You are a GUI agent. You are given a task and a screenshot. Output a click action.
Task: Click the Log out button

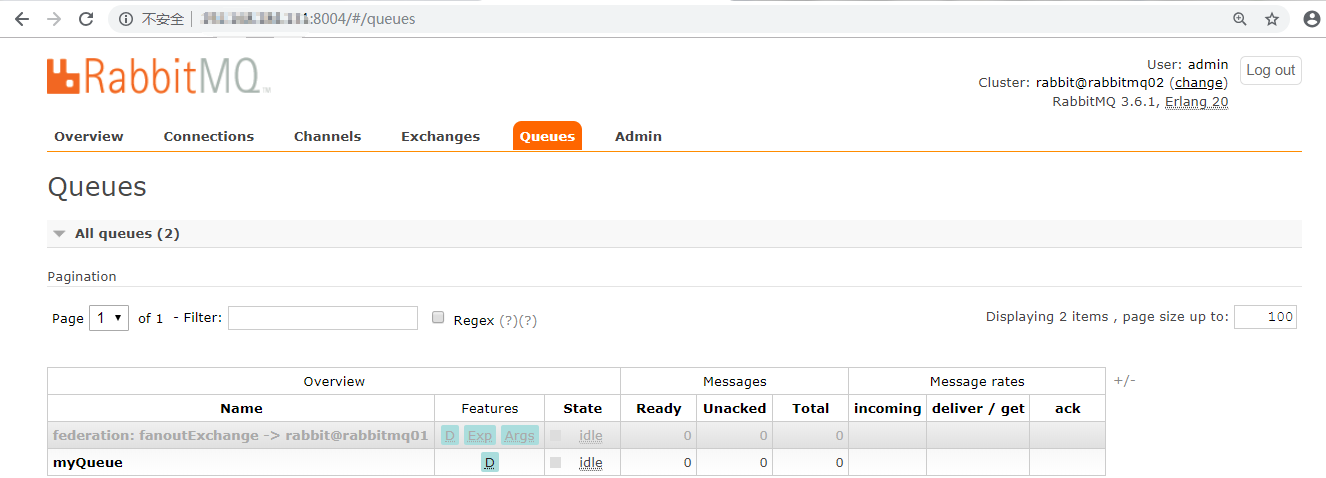click(x=1271, y=70)
